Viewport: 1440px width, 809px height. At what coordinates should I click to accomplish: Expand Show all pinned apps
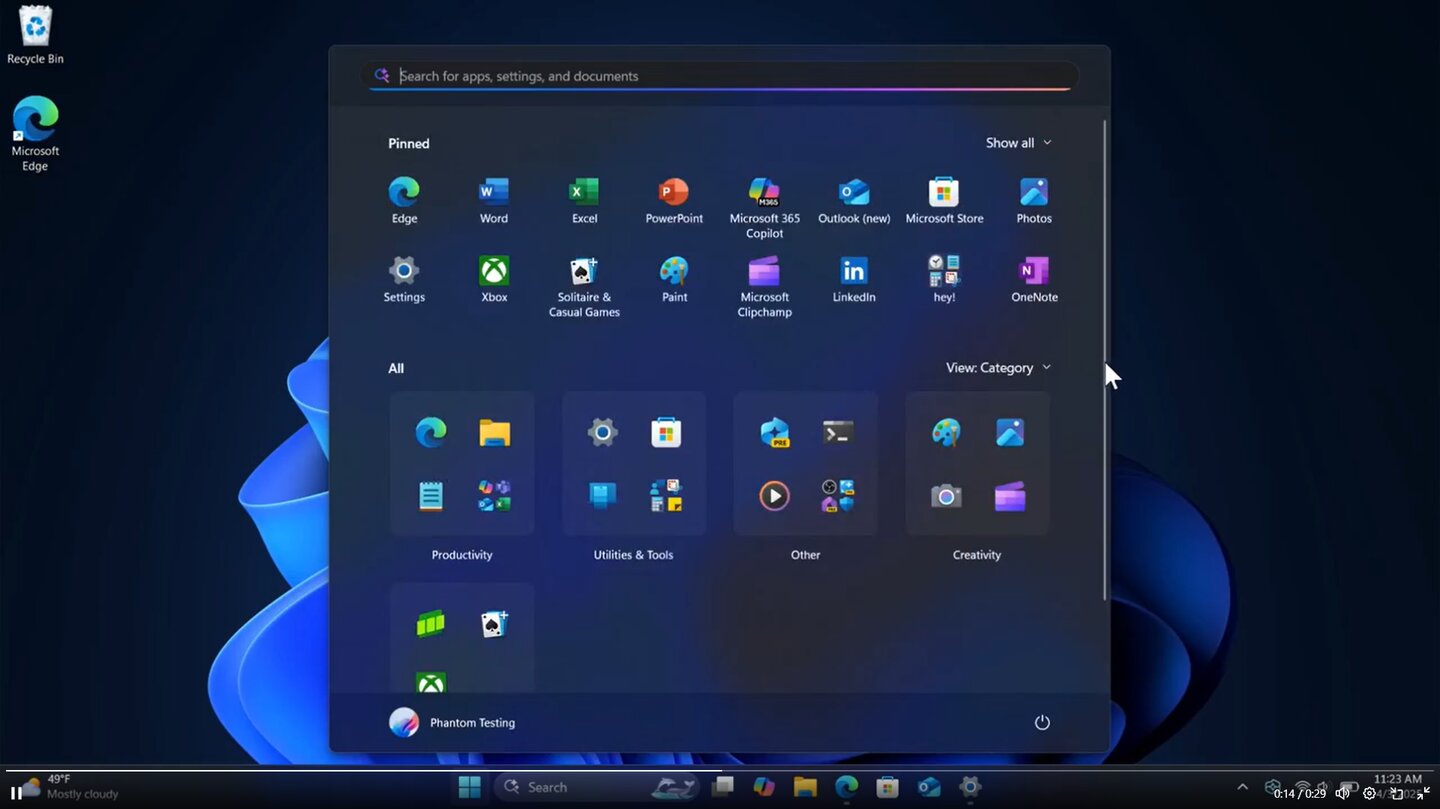tap(1017, 142)
